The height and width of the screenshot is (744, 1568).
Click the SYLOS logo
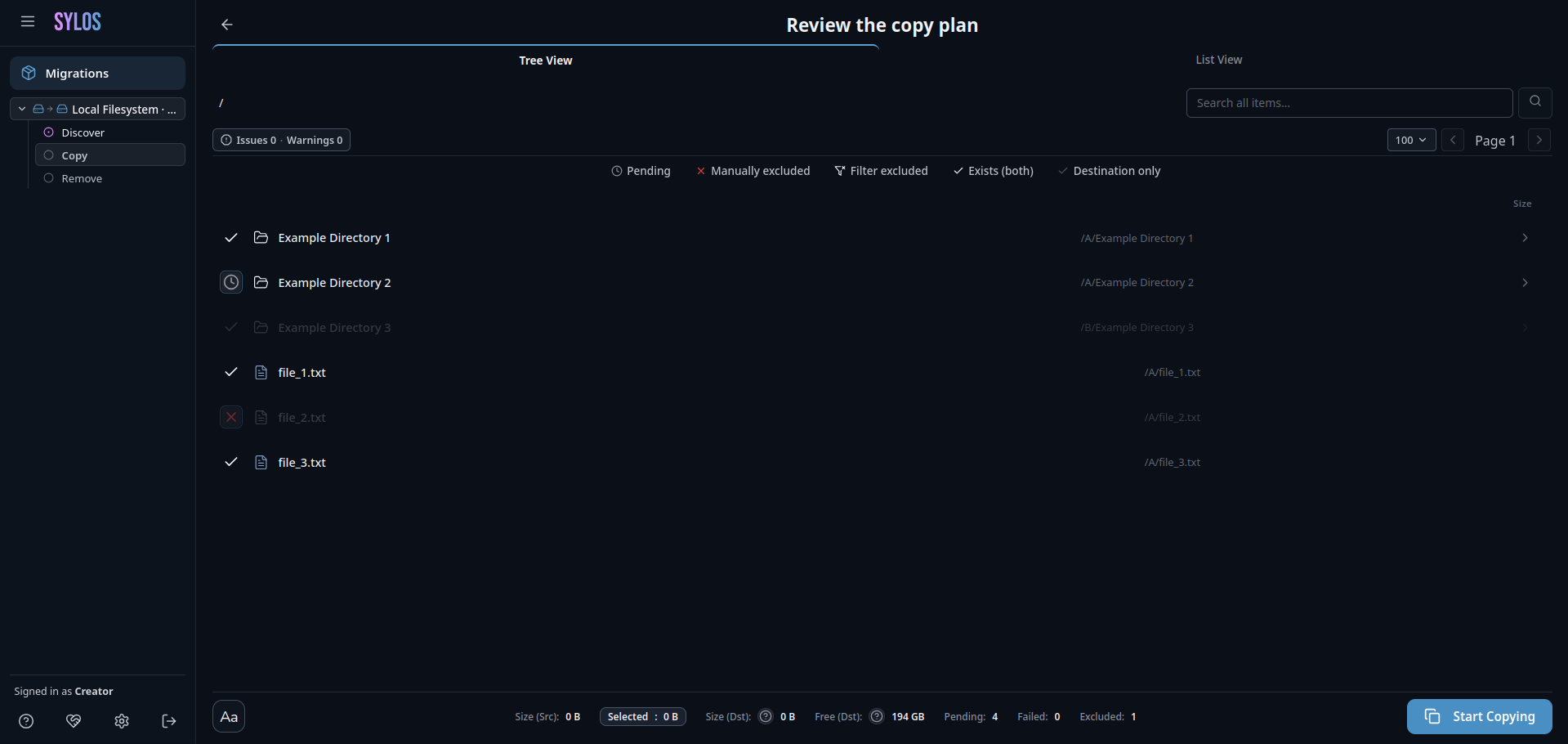pos(78,22)
